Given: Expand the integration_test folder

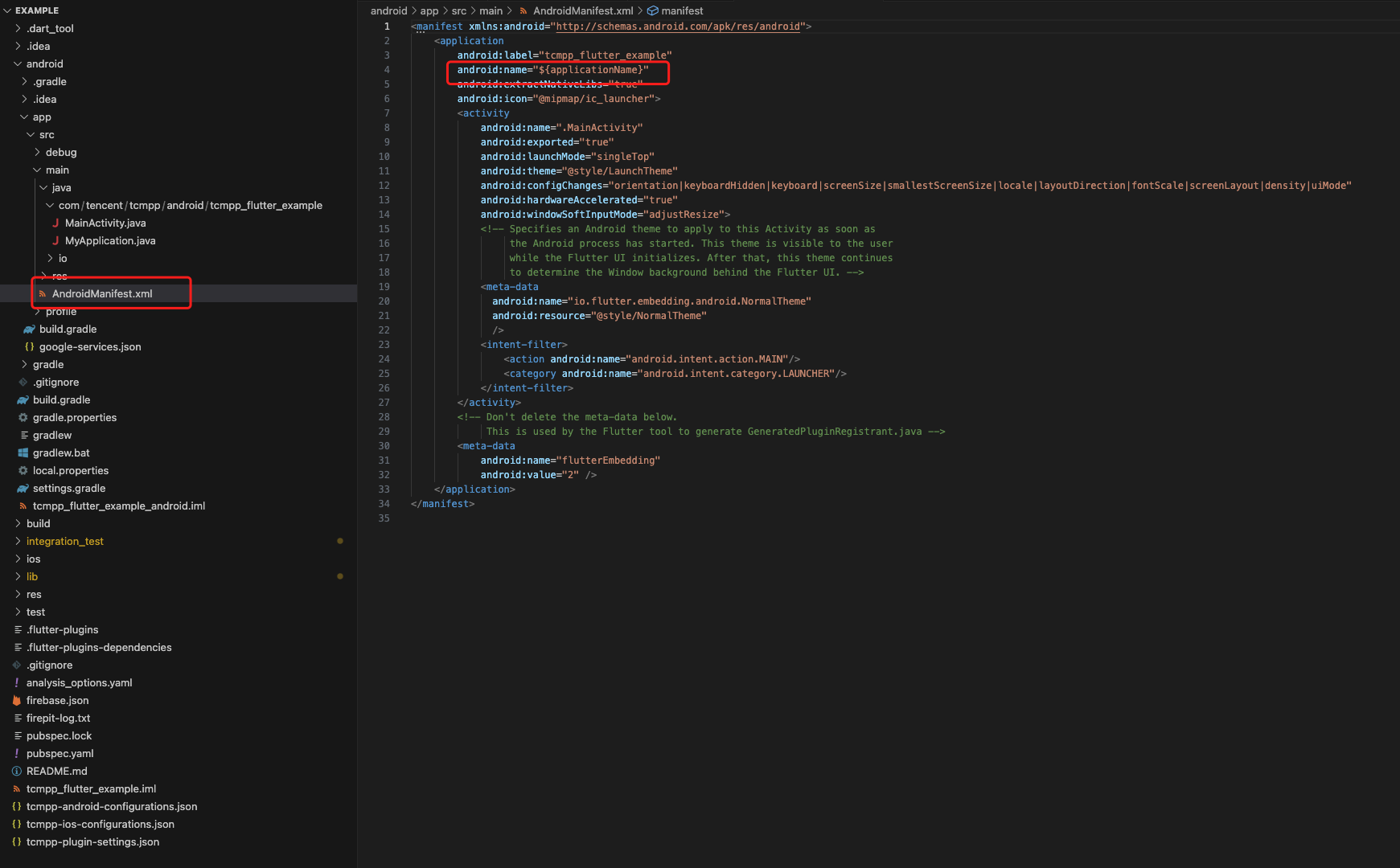Looking at the screenshot, I should click(x=18, y=541).
